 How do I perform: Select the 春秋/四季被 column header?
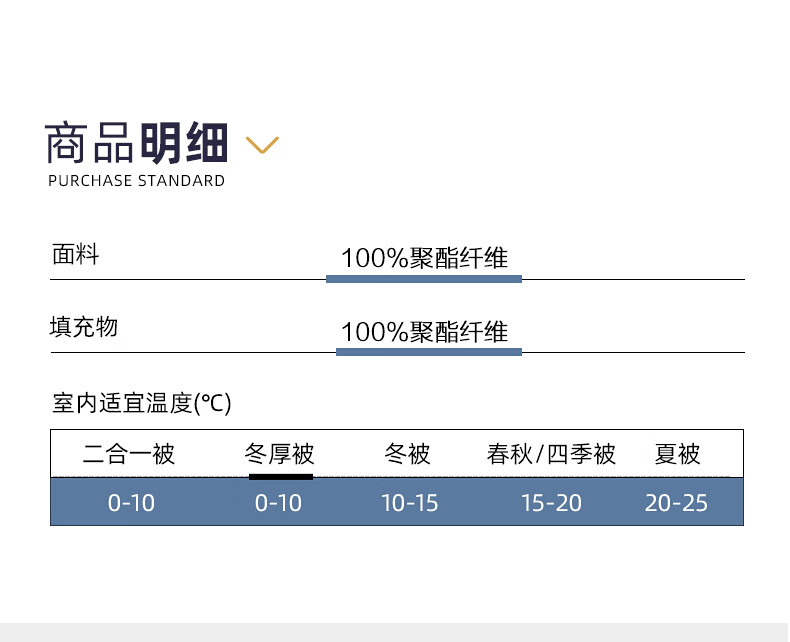551,455
